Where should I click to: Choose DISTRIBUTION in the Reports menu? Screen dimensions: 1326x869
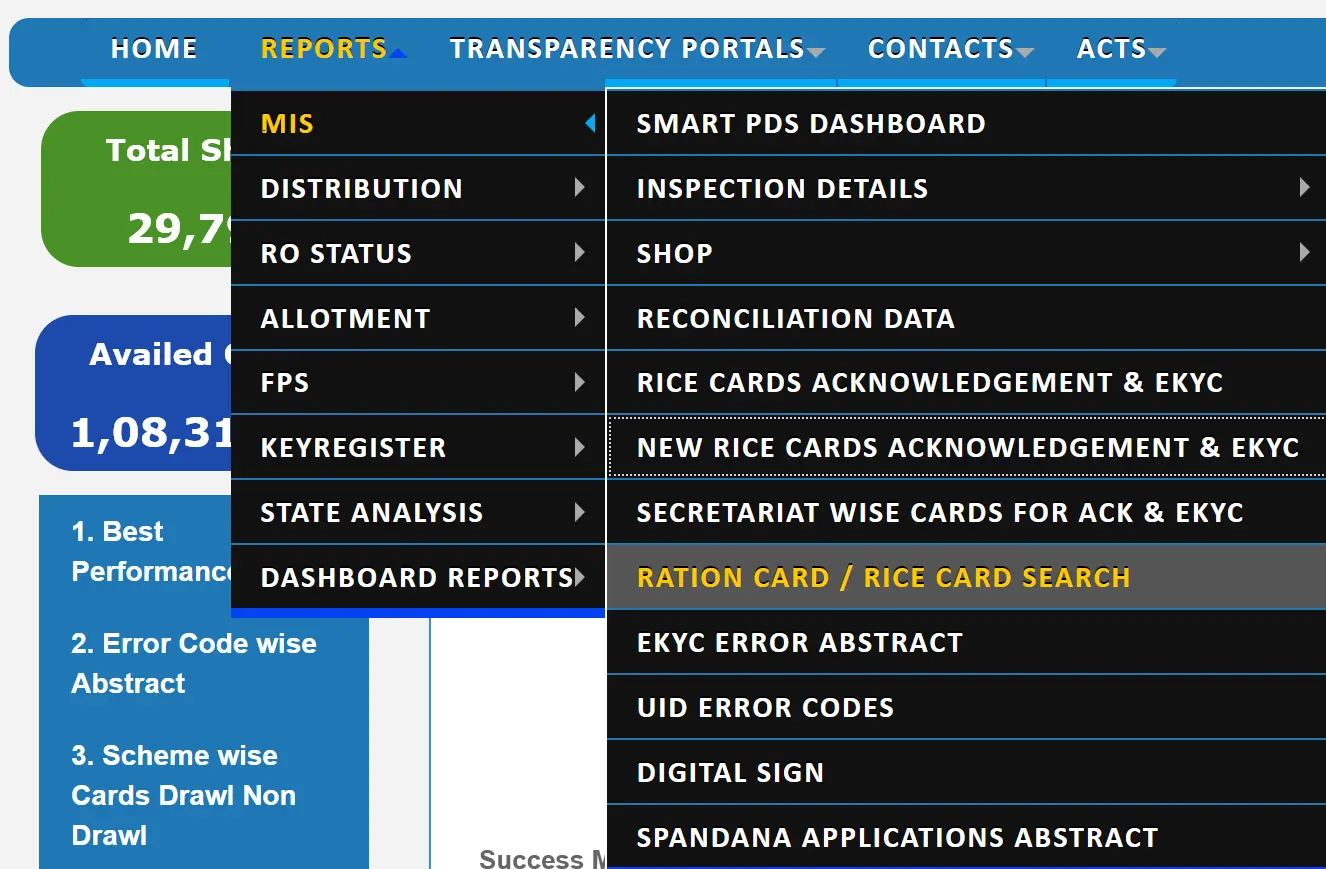(418, 188)
